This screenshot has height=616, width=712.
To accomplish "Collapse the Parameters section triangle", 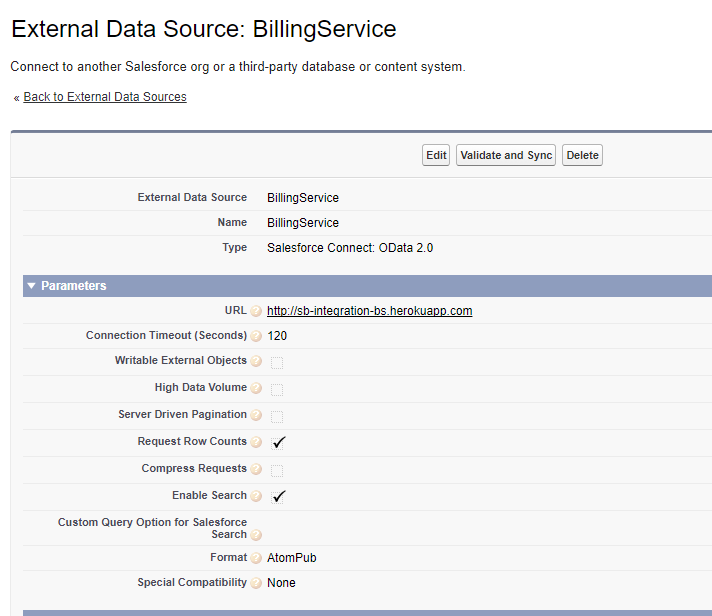I will coord(31,286).
